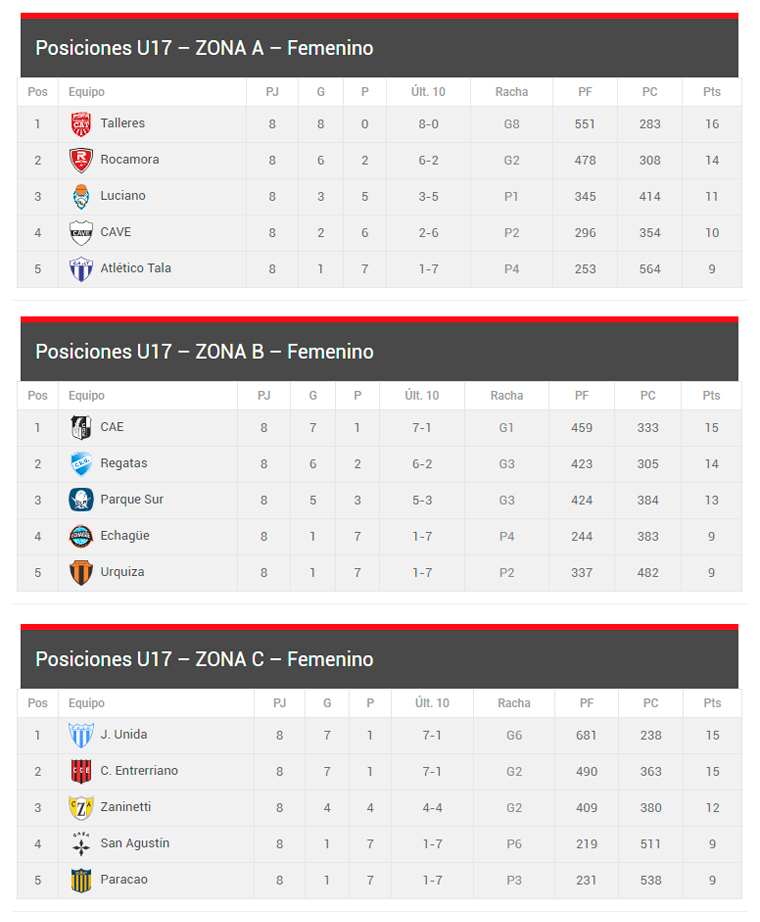Click the Urquiza shield icon
Screen dimensions: 760x922
pyautogui.click(x=81, y=573)
